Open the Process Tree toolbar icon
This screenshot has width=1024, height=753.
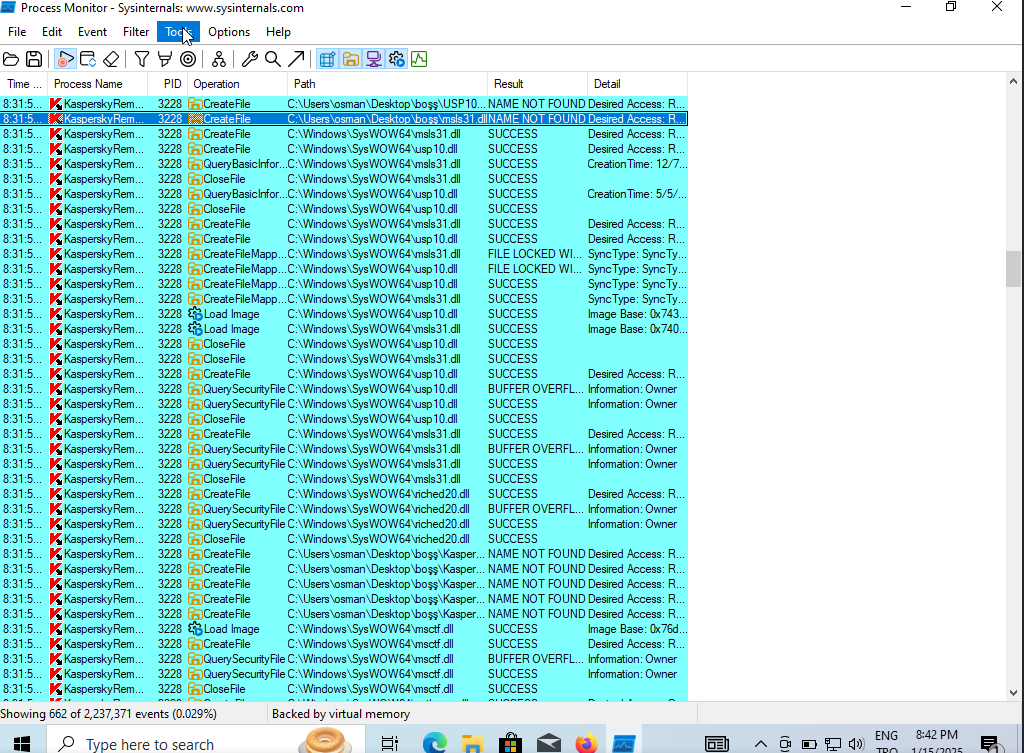(219, 59)
